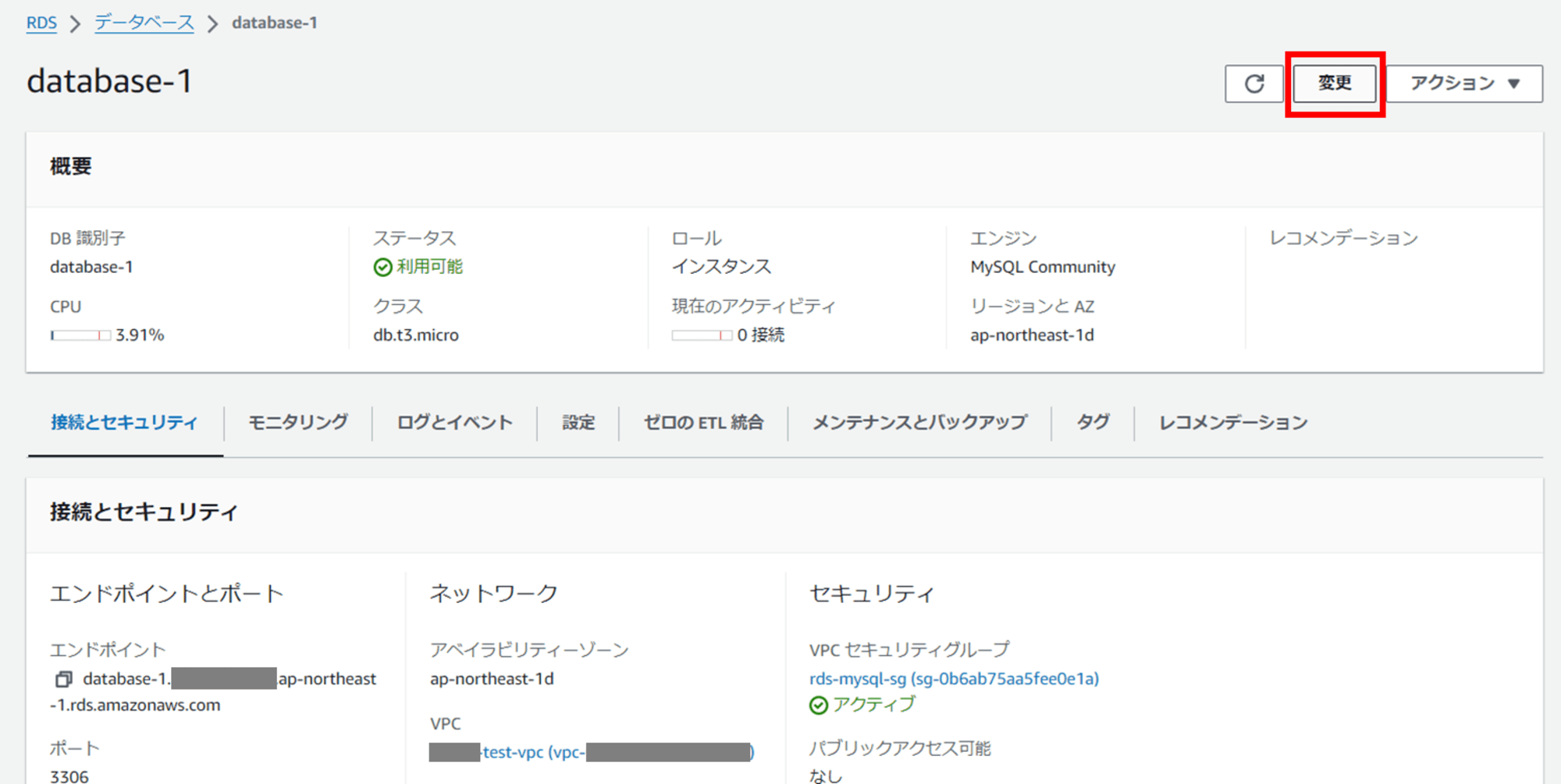The width and height of the screenshot is (1561, 784).
Task: Open the rds-mysql-sg security group link
Action: point(955,679)
